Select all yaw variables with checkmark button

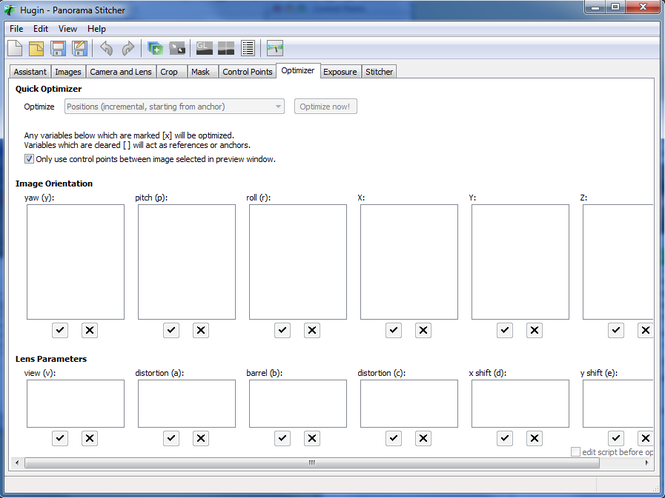click(60, 330)
